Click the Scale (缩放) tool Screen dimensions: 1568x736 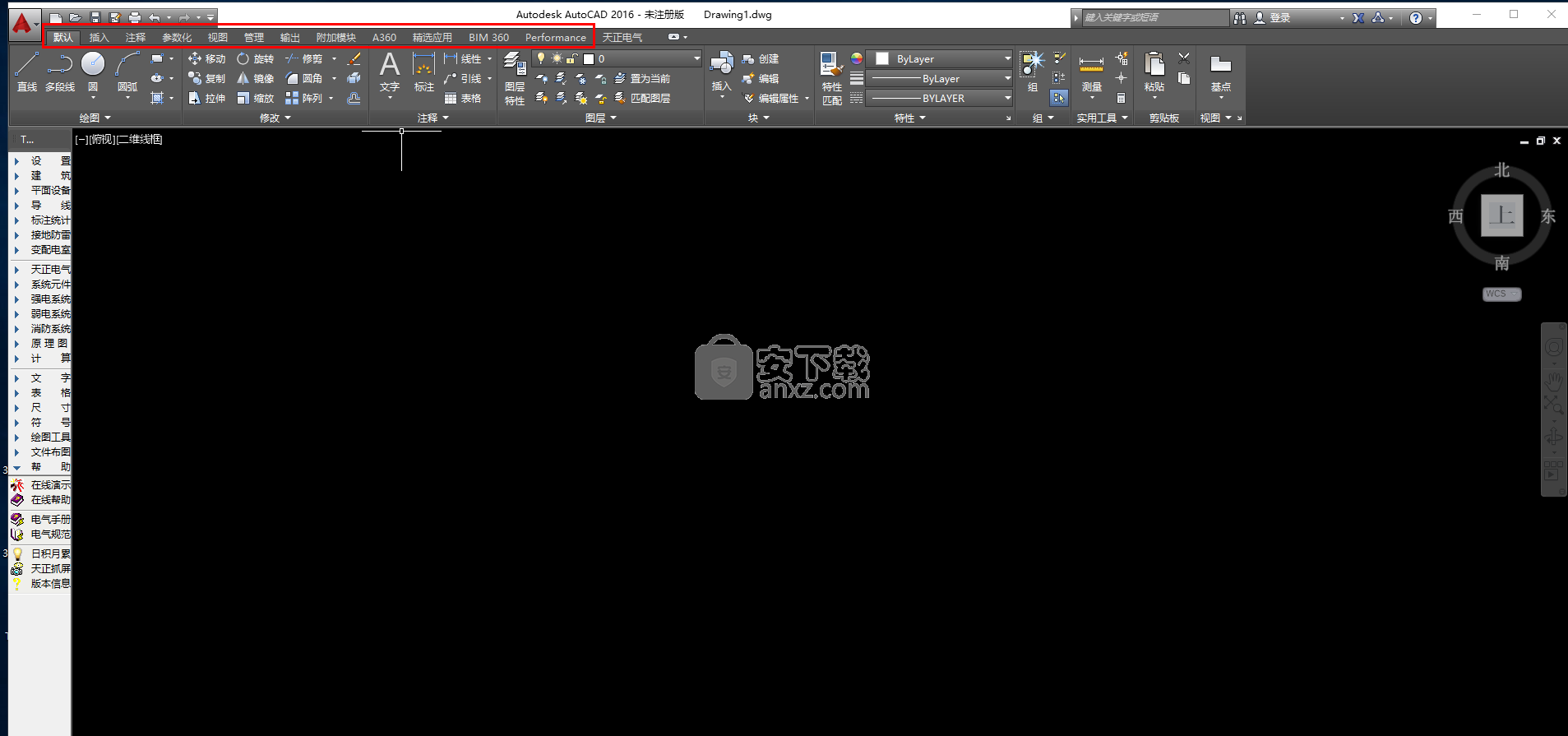coord(255,99)
